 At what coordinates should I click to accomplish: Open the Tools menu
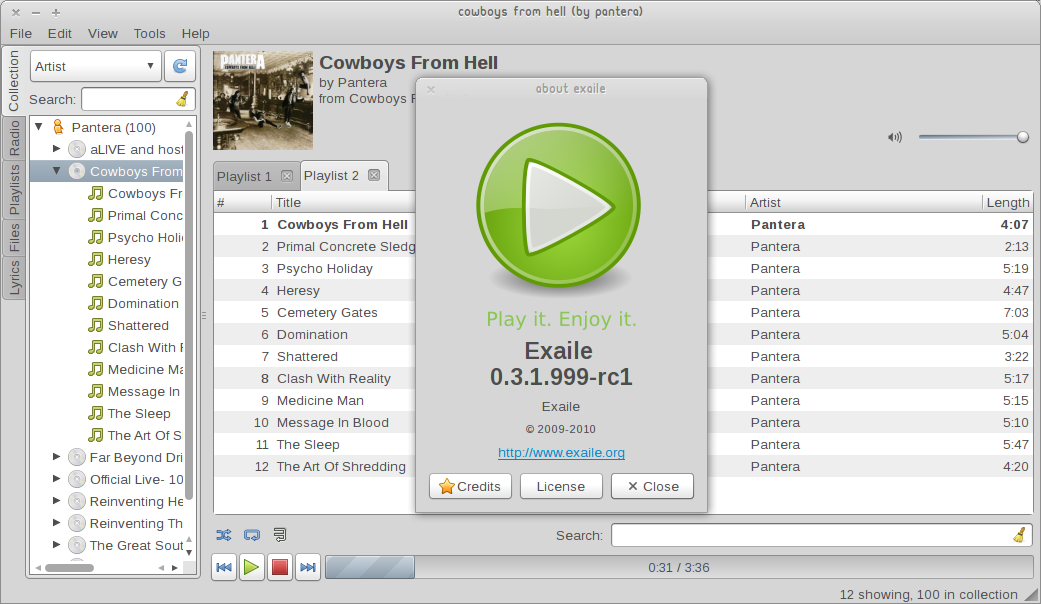click(149, 33)
